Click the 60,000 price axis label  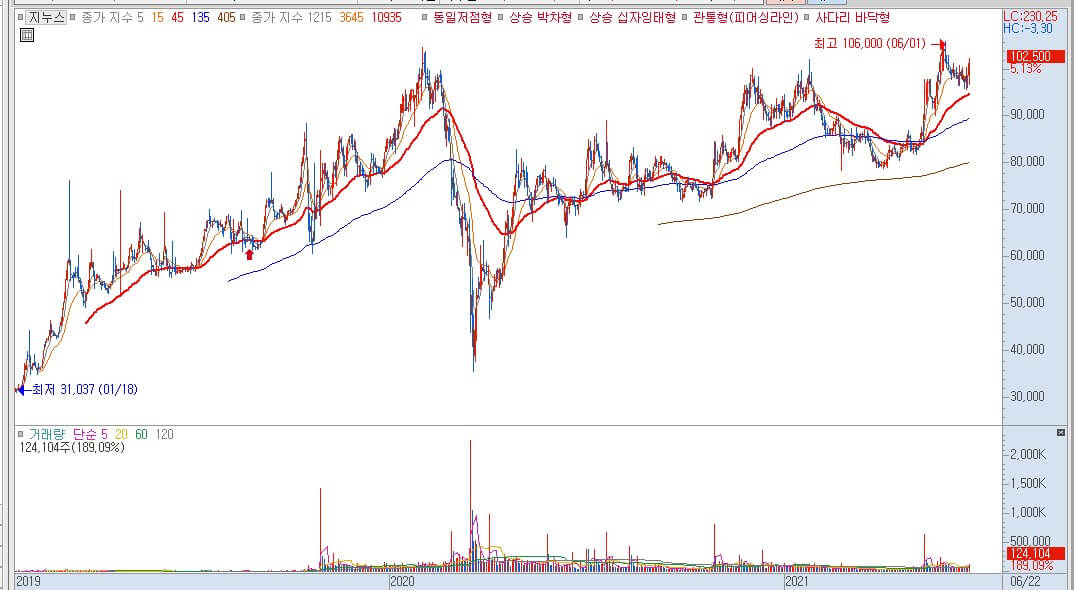pos(1027,256)
